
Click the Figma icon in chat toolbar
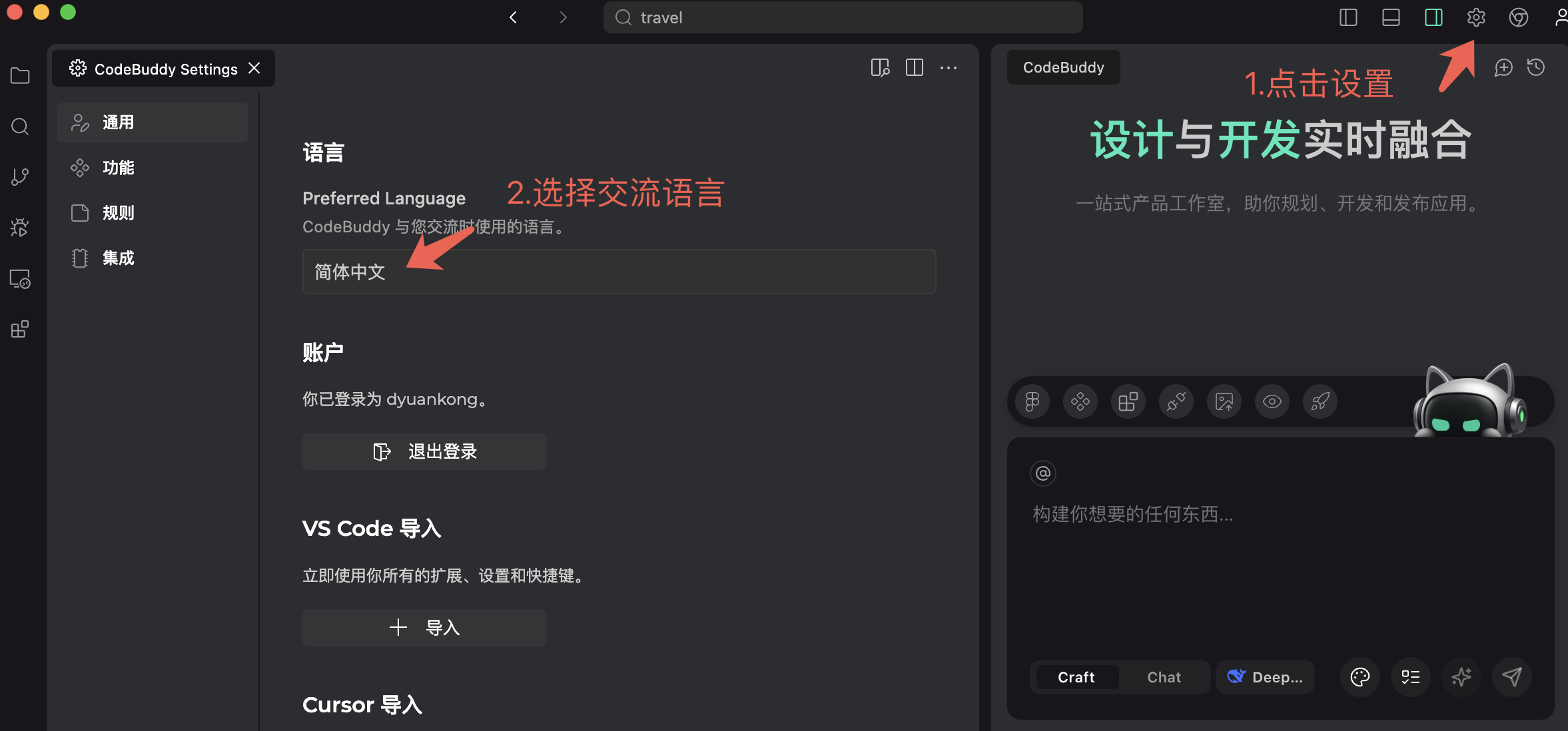coord(1032,401)
